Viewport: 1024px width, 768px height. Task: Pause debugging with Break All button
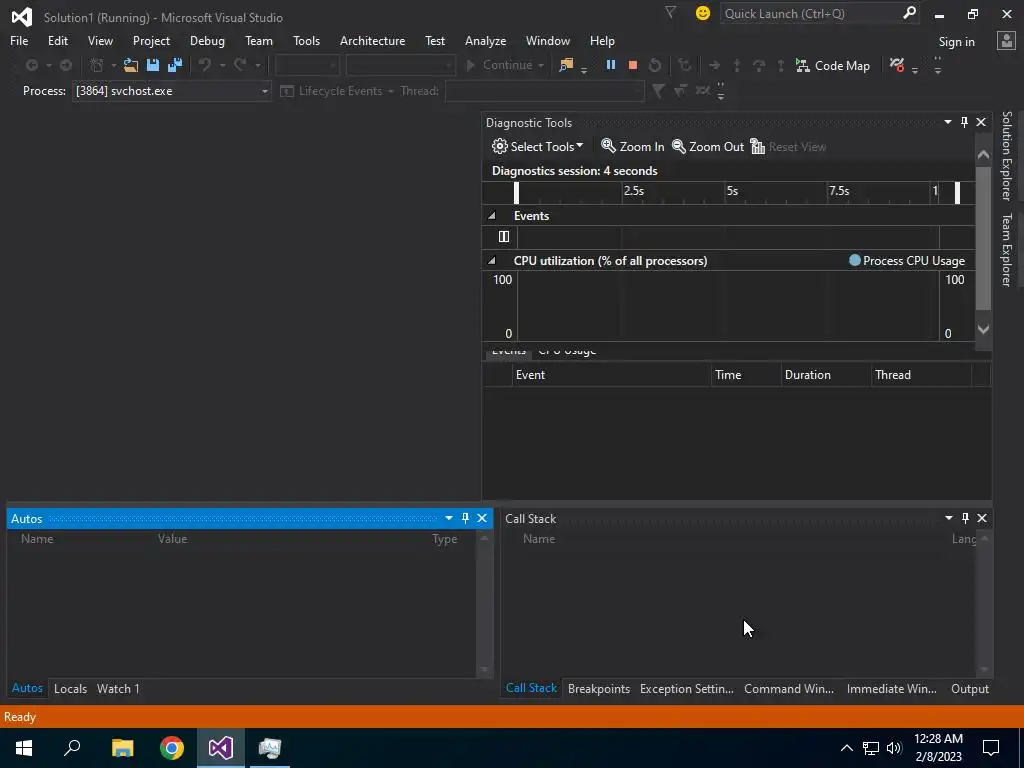[x=611, y=65]
